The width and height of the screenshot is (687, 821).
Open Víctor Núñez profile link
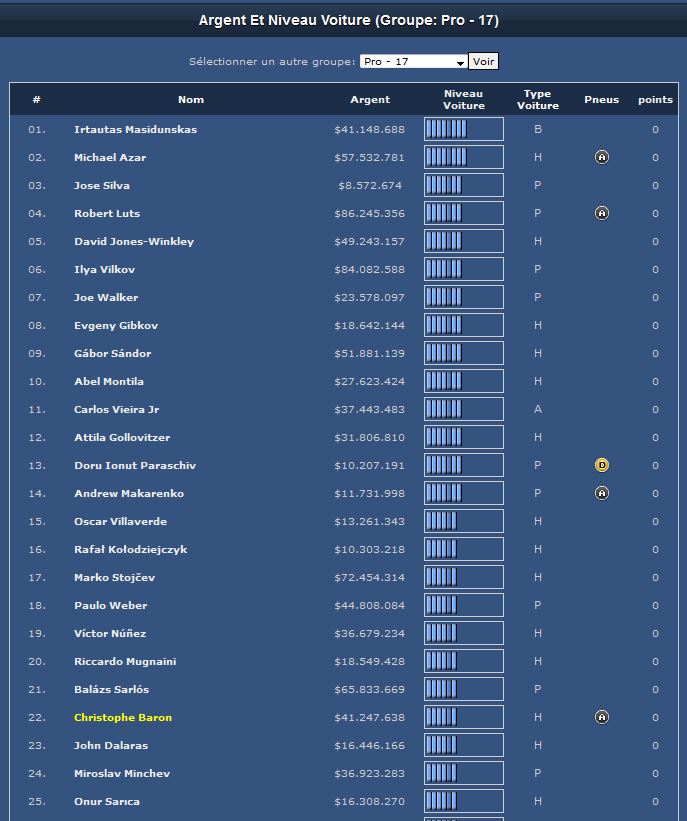(x=110, y=633)
